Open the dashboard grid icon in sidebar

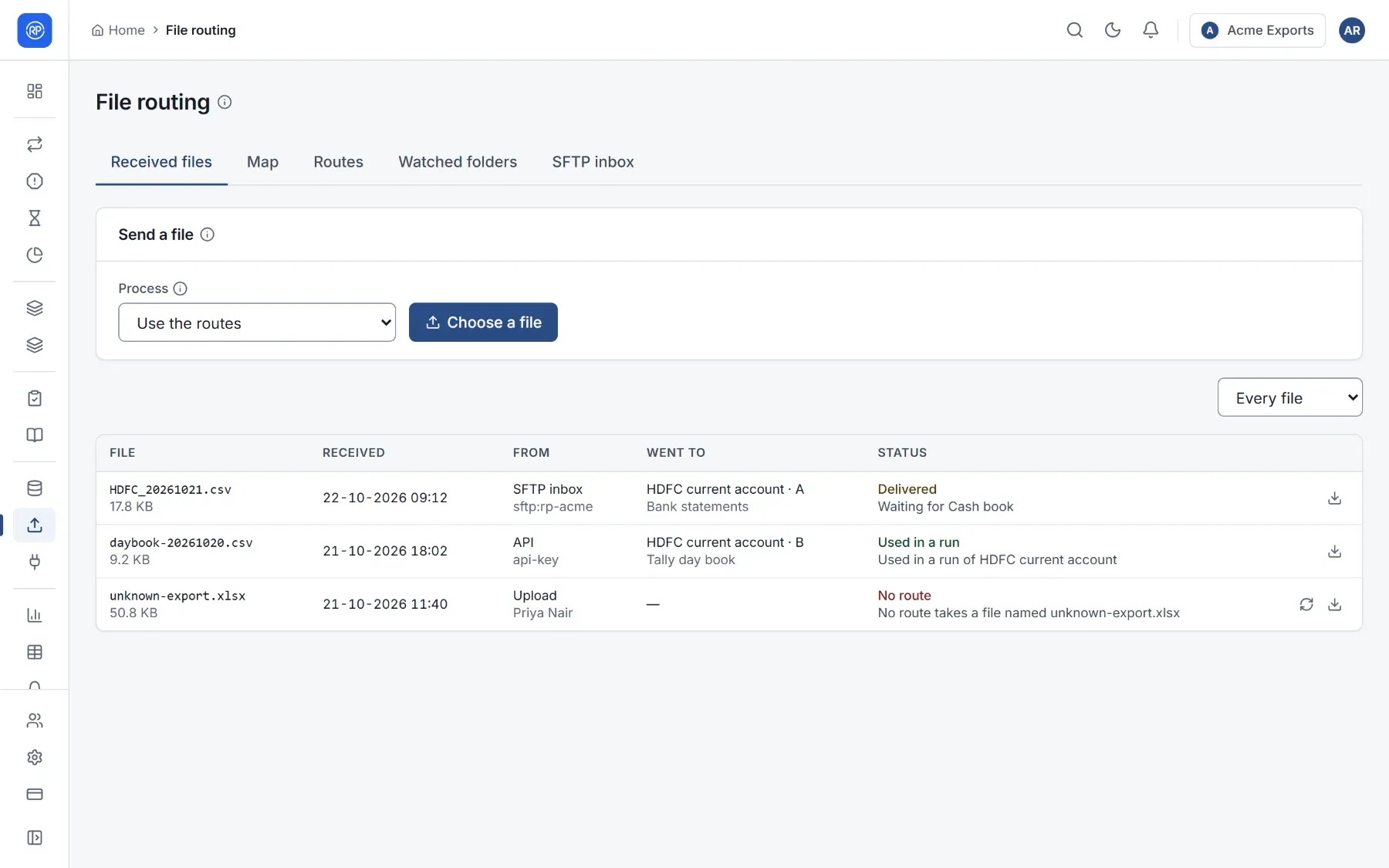pyautogui.click(x=35, y=91)
